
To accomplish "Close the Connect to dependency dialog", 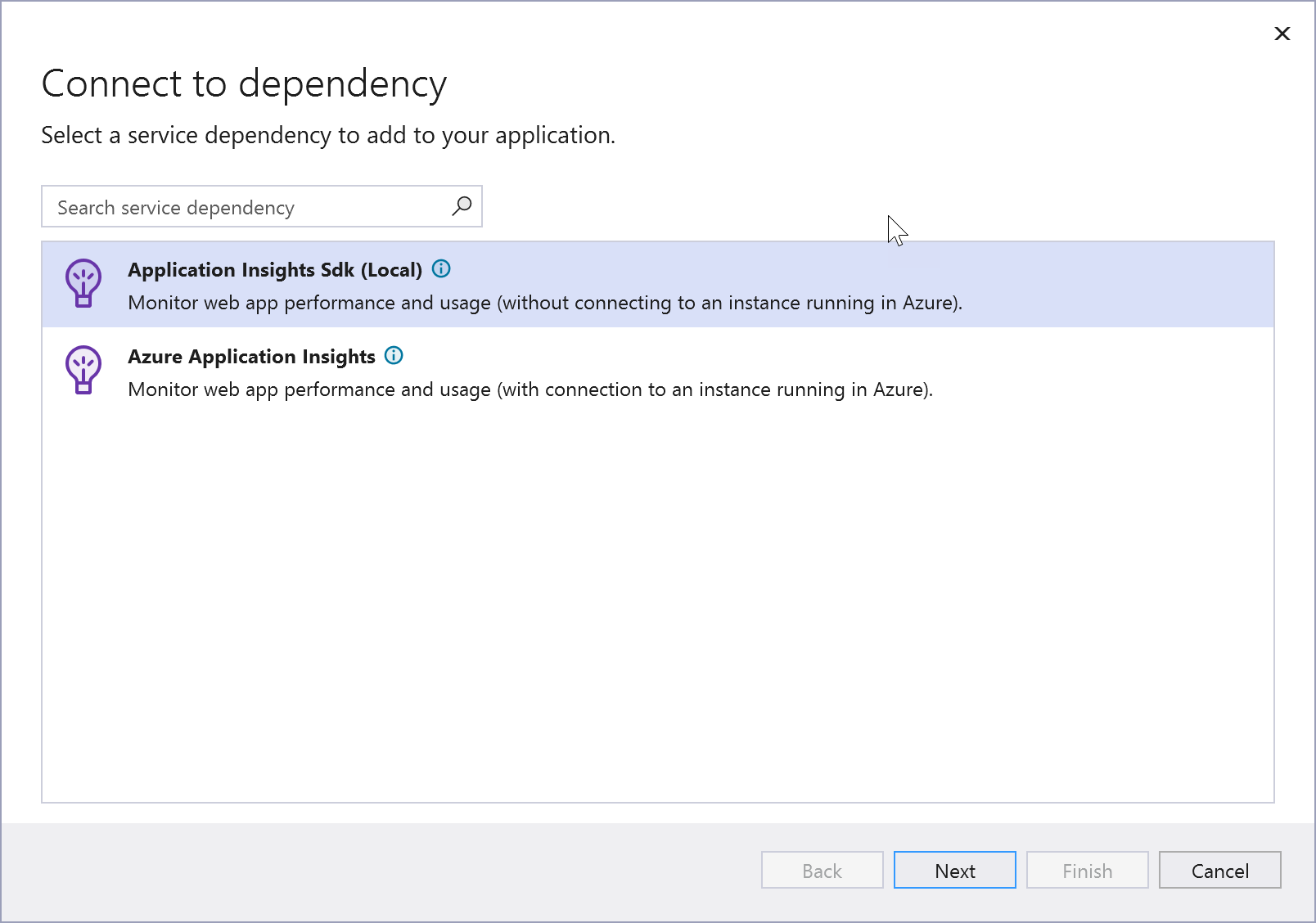I will click(1282, 34).
